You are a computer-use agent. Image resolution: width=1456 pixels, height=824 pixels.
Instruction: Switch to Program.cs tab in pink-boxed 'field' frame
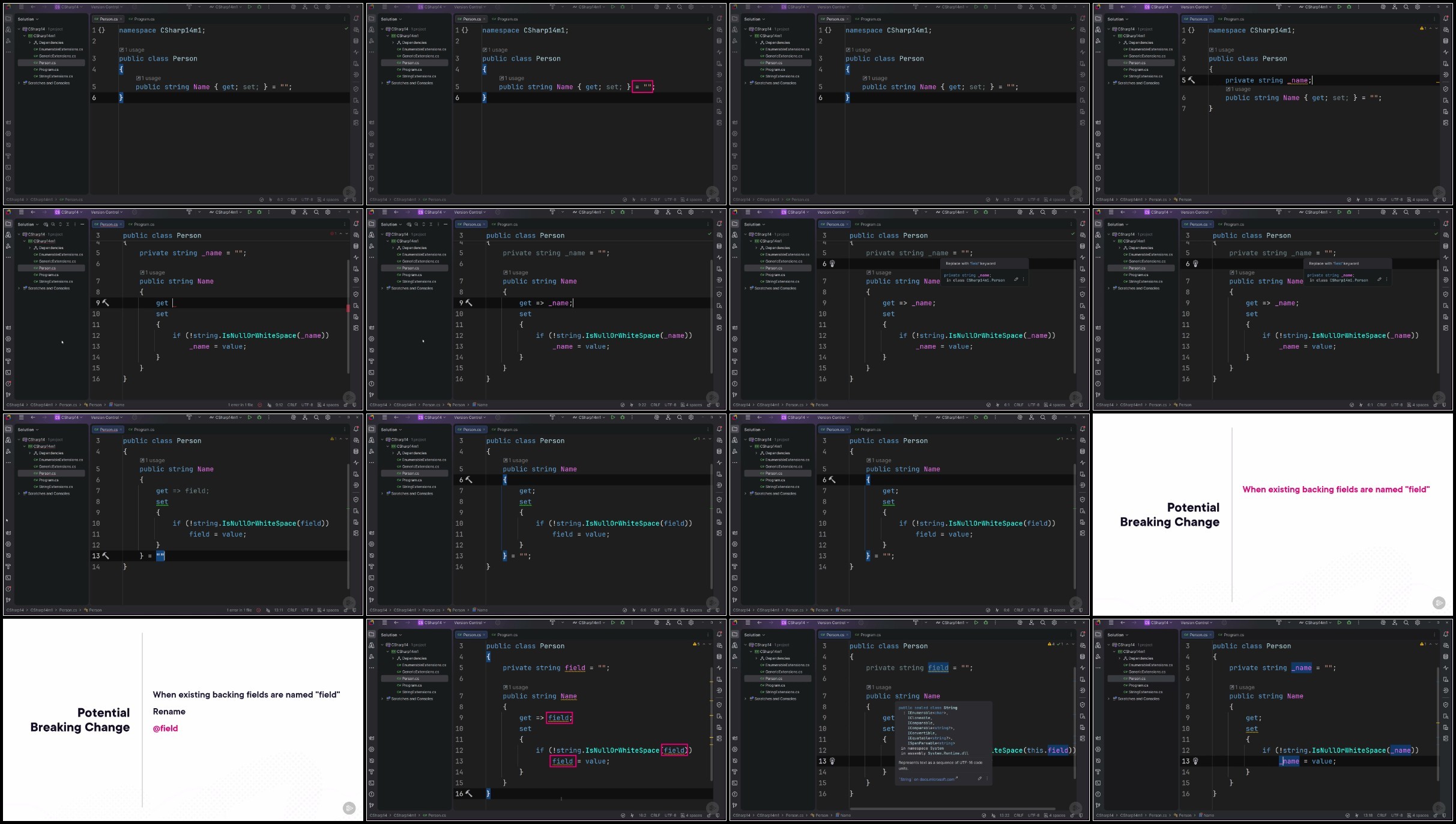coord(505,634)
